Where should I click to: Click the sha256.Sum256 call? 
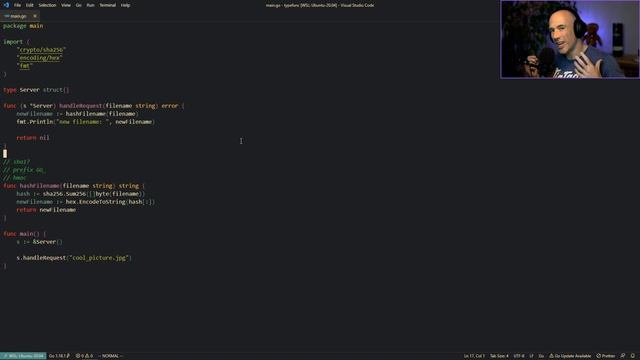point(94,194)
